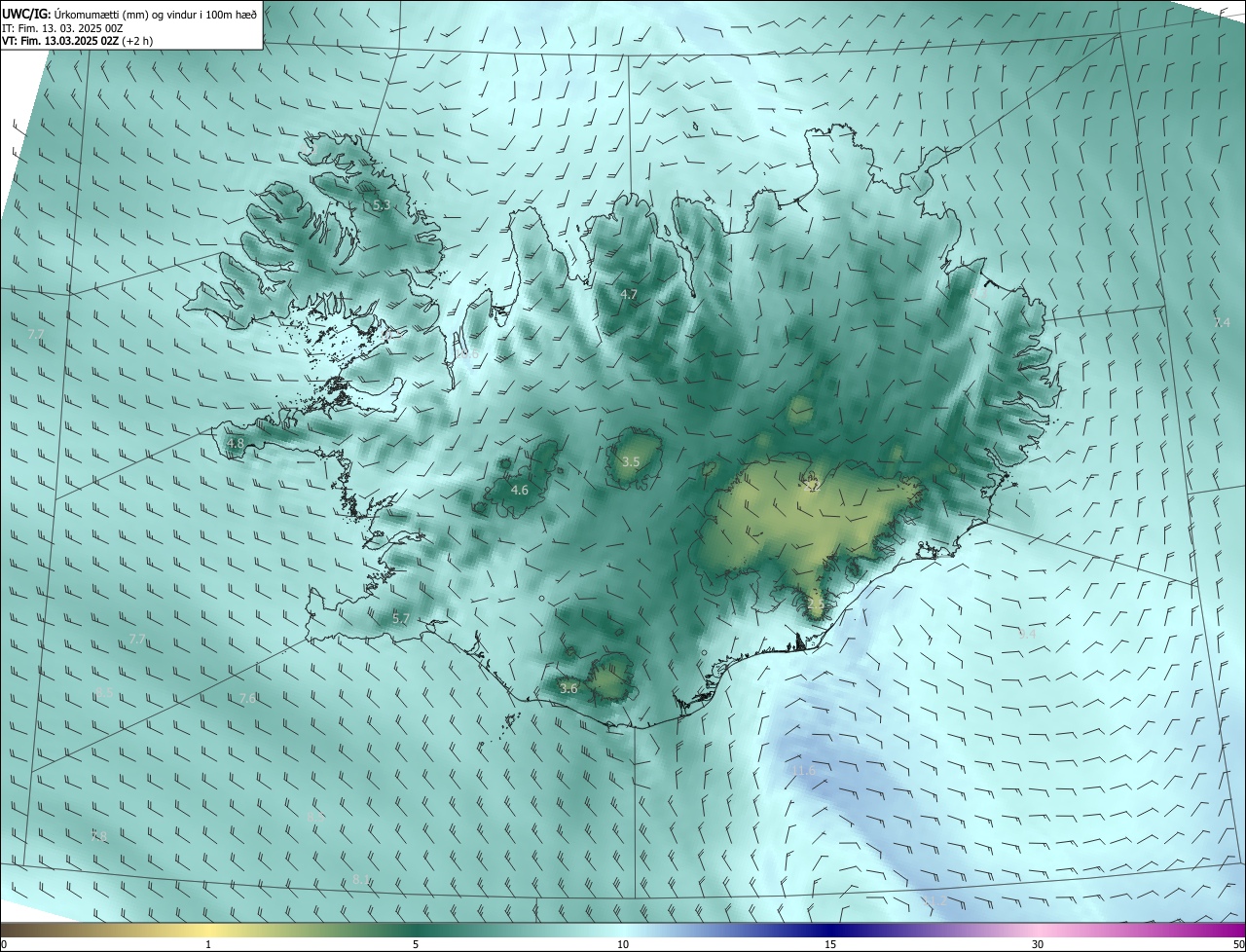Click the 50 tick on the color scale
1246x952 pixels.
click(1238, 945)
